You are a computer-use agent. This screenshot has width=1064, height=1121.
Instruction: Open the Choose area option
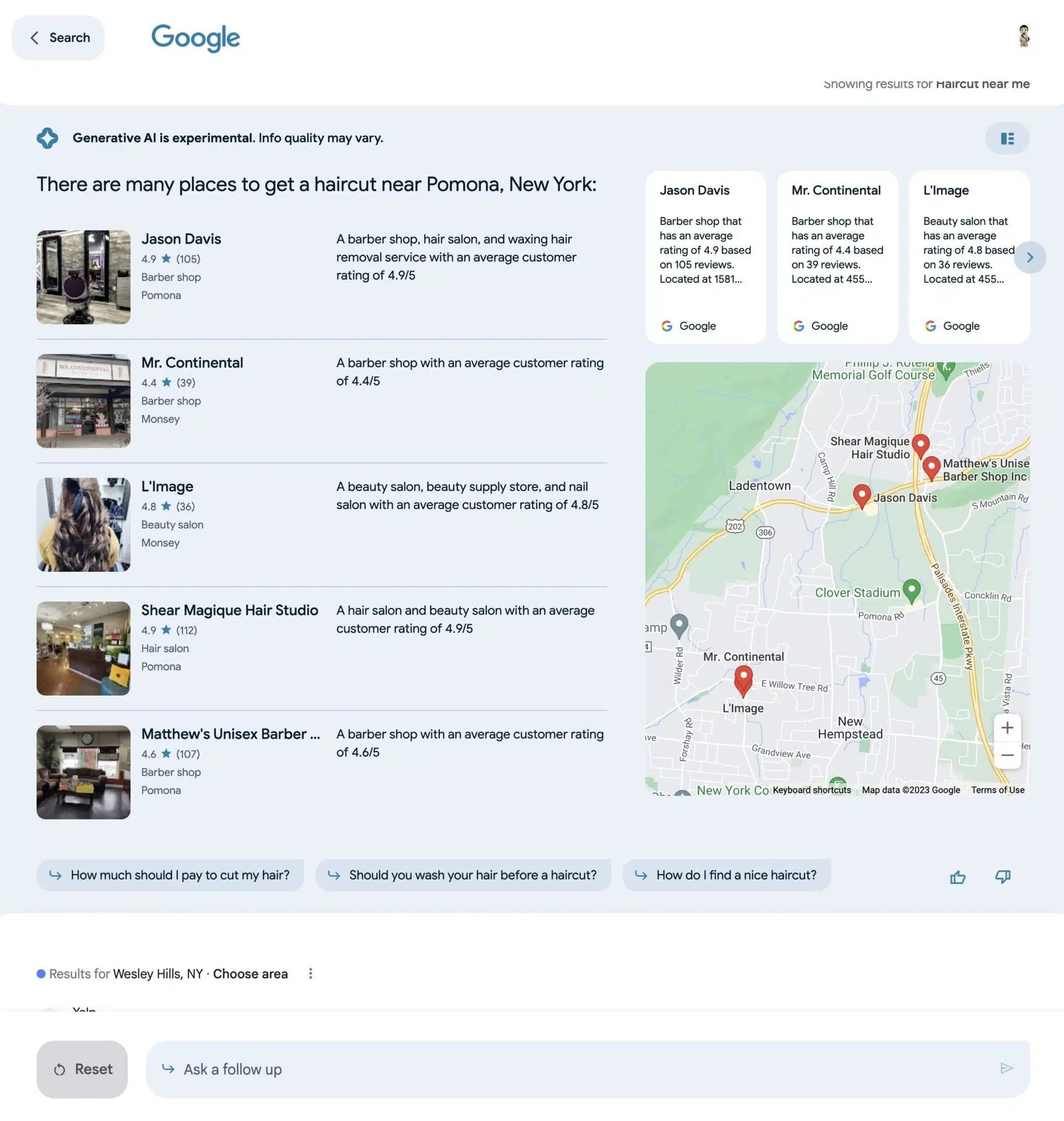tap(250, 973)
